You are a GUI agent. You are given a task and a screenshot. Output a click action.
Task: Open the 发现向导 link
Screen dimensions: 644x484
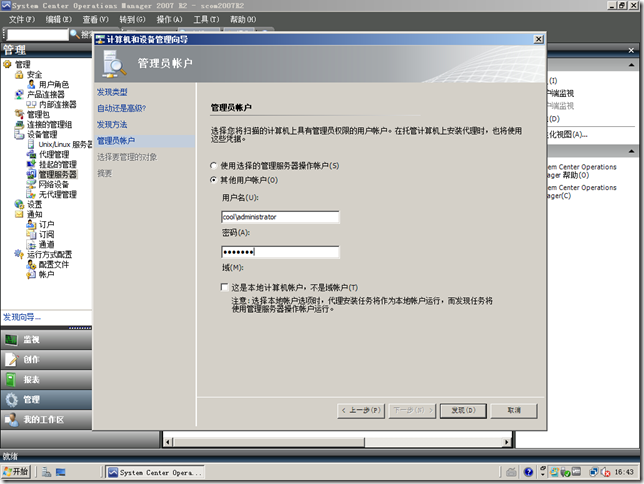tap(22, 317)
